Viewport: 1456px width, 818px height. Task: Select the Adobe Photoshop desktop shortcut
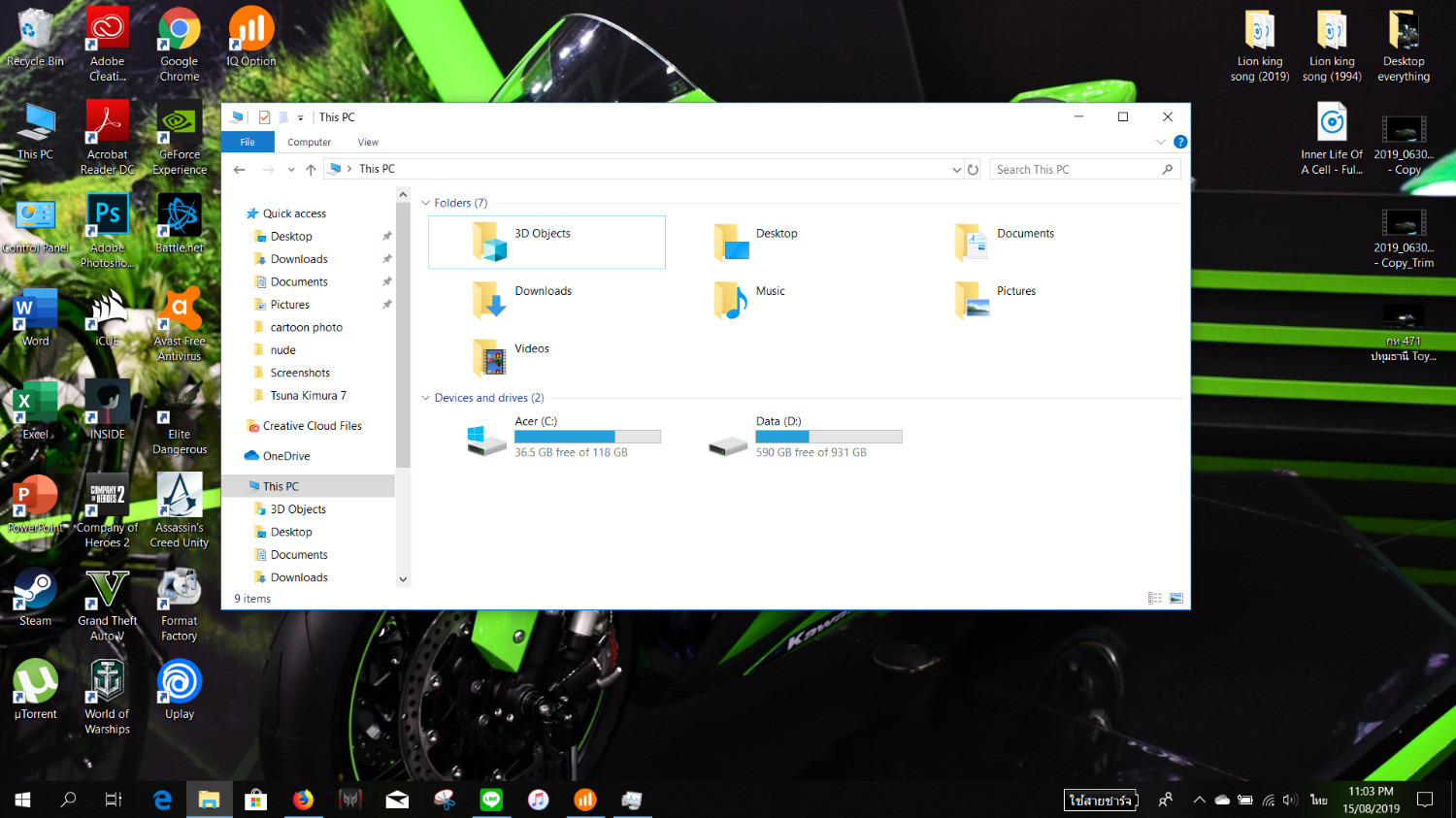(x=108, y=231)
